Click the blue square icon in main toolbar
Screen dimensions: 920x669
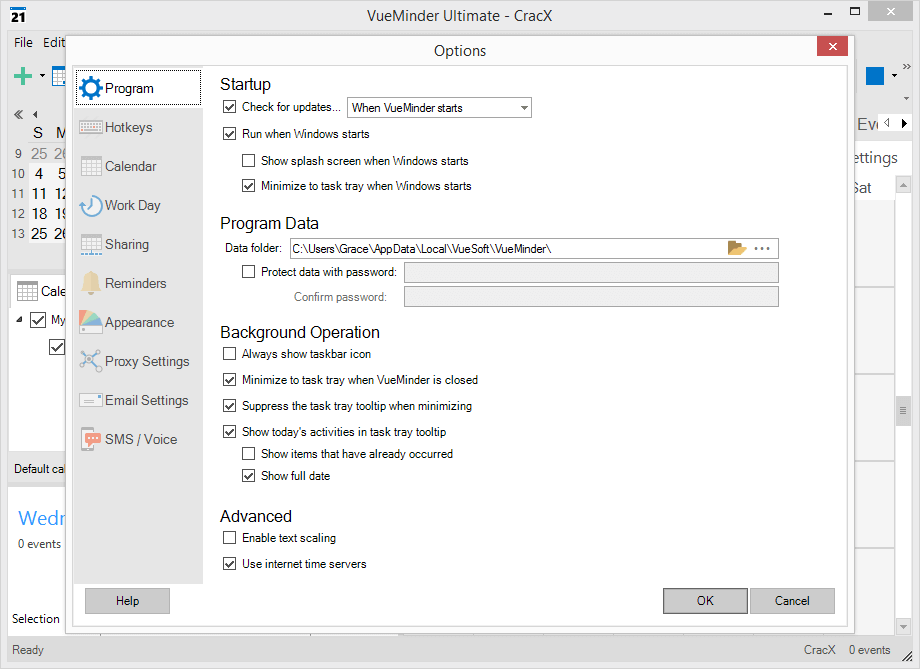(875, 76)
